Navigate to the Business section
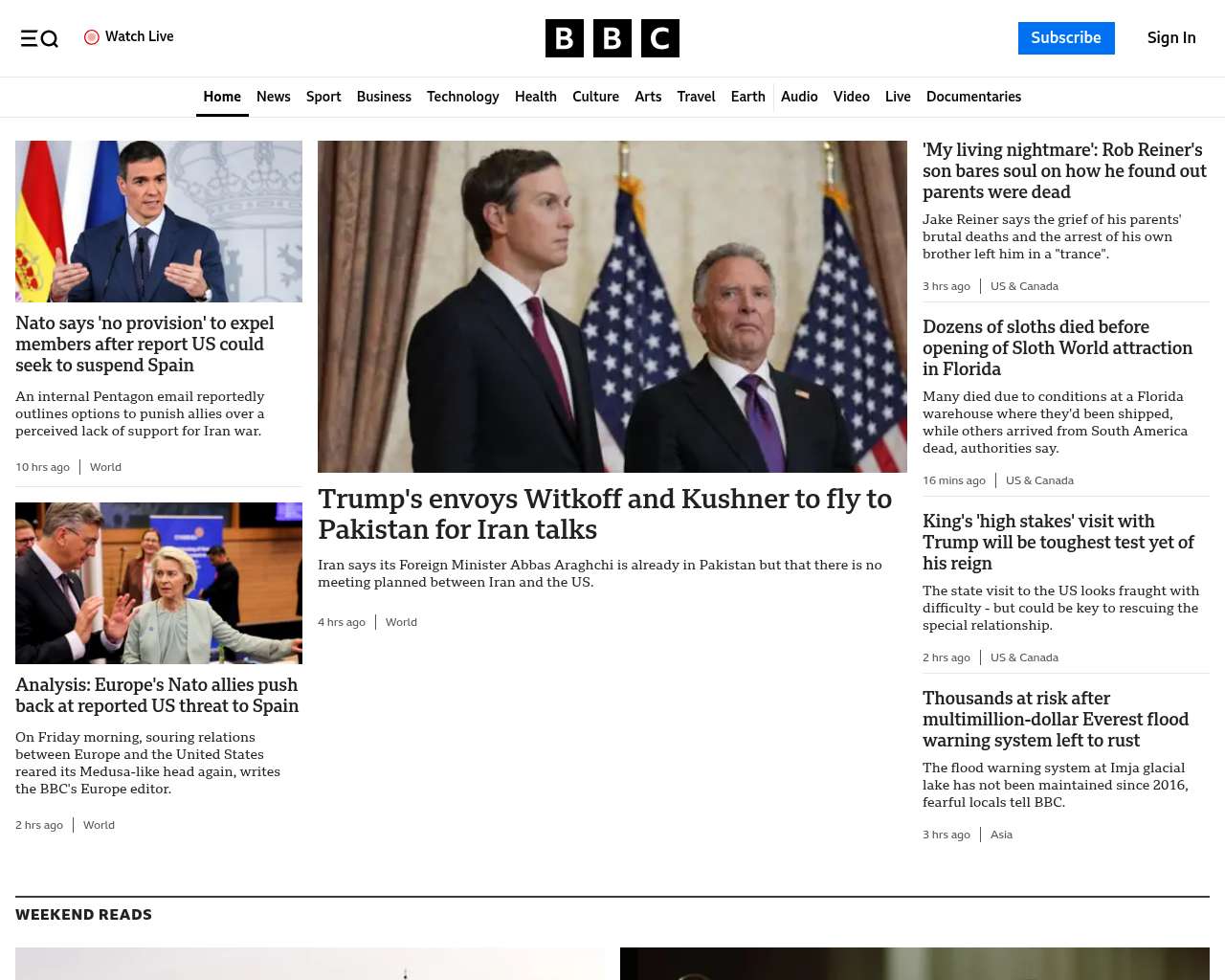The image size is (1225, 980). tap(384, 97)
